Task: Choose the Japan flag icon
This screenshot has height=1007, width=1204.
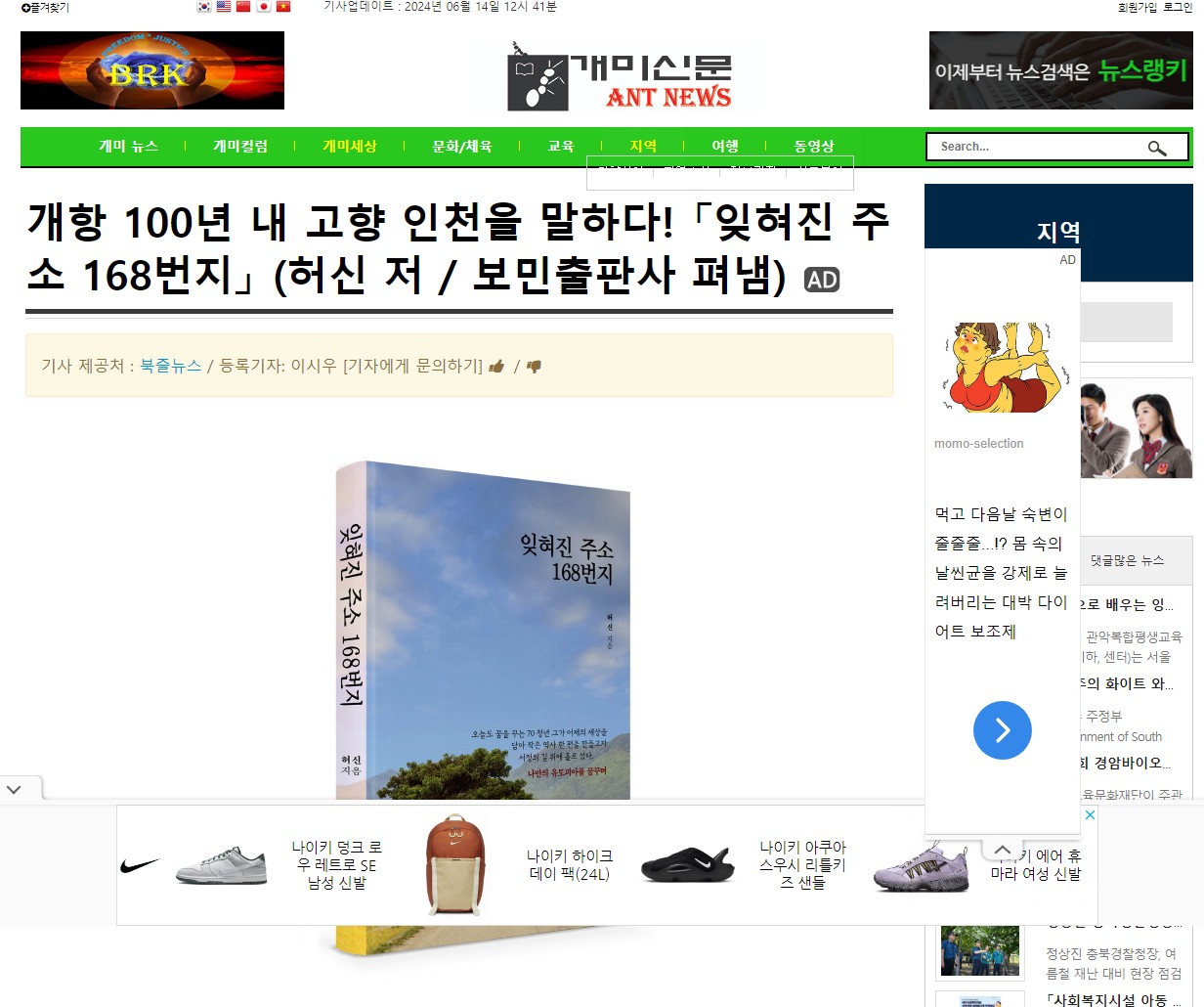Action: coord(263,7)
